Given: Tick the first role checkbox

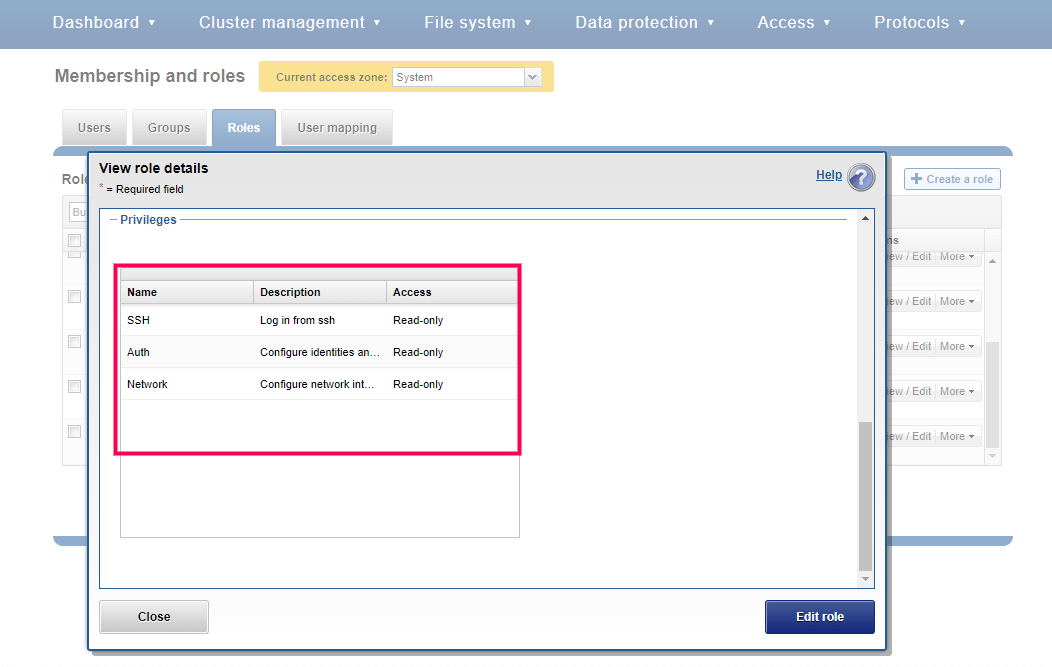Looking at the screenshot, I should [74, 240].
